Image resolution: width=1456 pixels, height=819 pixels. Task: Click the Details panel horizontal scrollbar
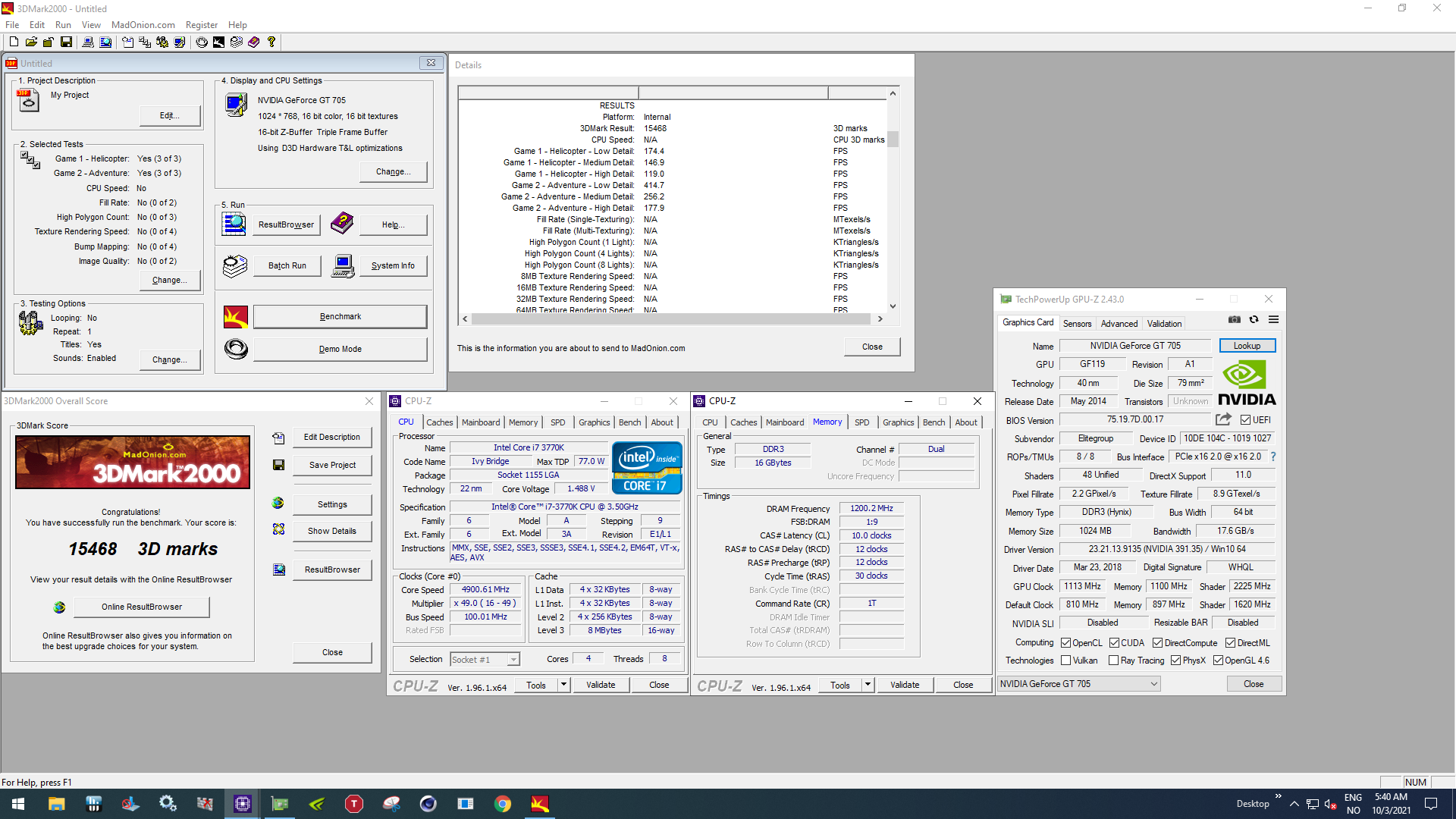(673, 319)
